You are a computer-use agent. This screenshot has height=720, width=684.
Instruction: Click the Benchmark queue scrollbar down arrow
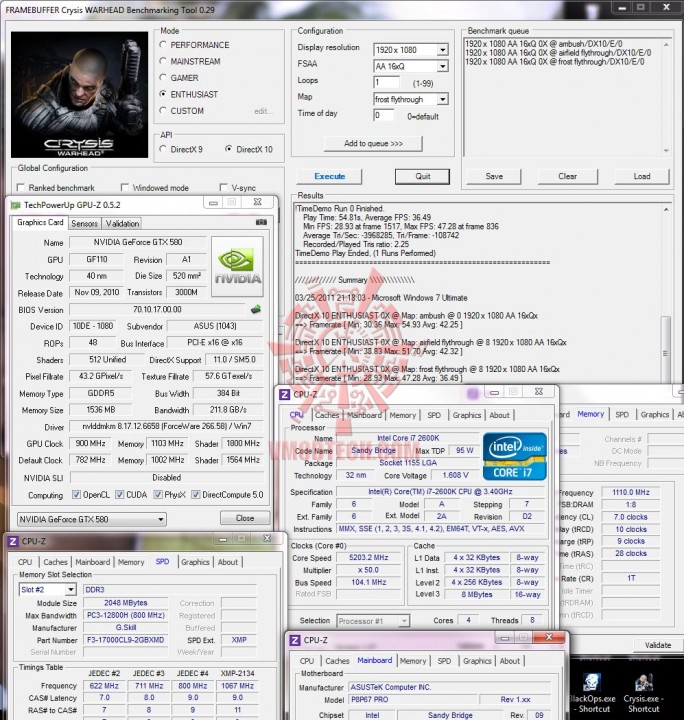coord(666,151)
